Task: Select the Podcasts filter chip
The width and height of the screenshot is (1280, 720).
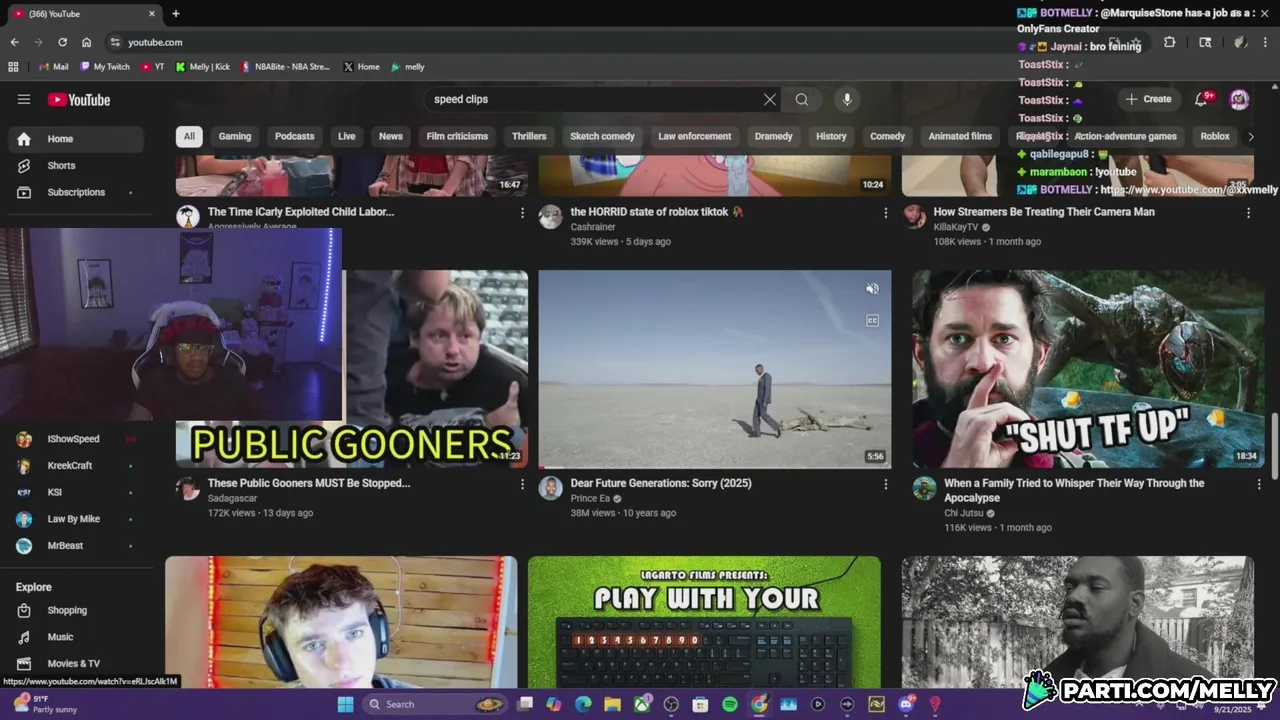Action: (x=294, y=136)
